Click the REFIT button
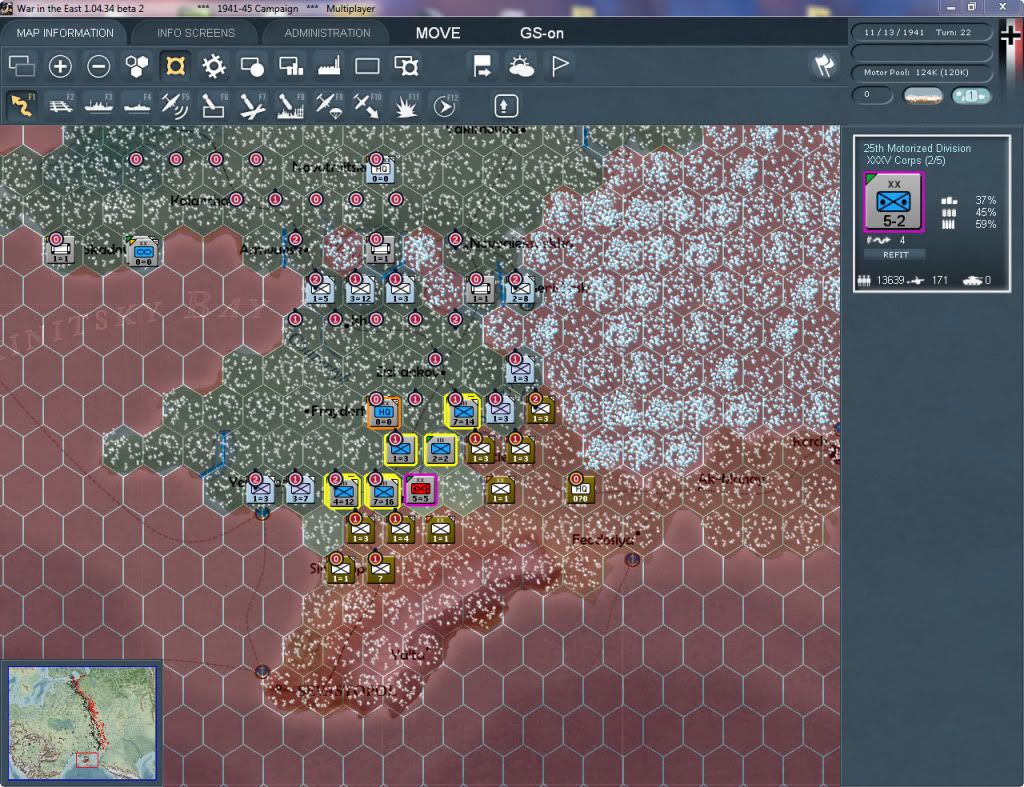This screenshot has width=1024, height=787. [895, 255]
